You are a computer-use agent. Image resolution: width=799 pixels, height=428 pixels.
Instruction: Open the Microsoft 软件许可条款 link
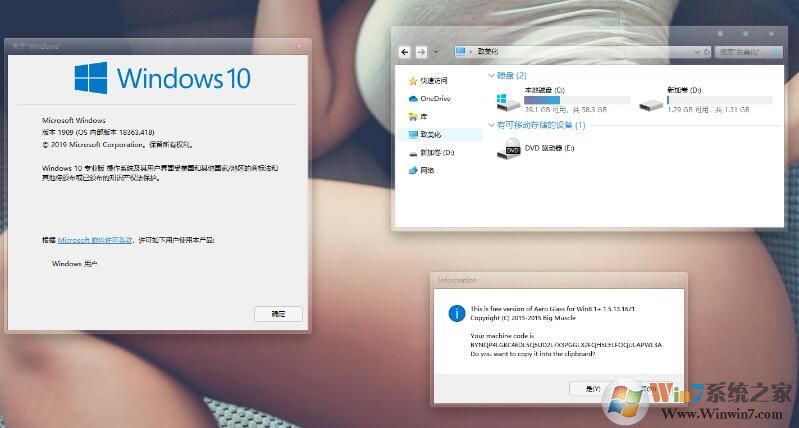tap(95, 240)
